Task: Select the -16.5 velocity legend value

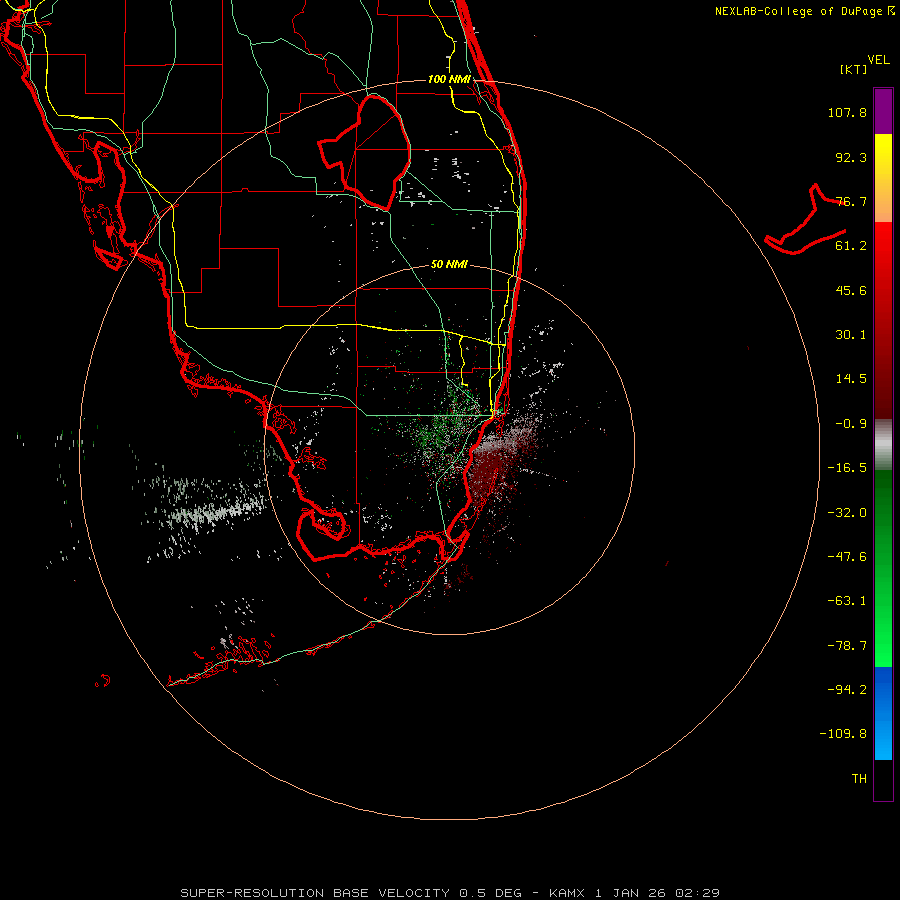Action: tap(847, 468)
